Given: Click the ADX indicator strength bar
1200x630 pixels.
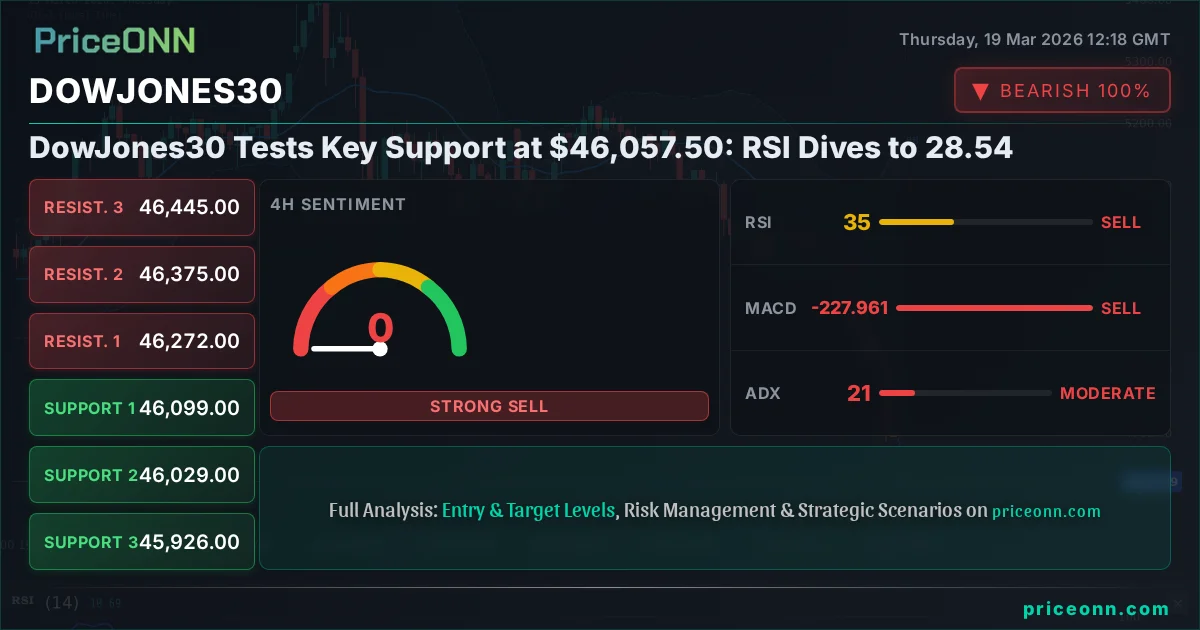Looking at the screenshot, I should [x=965, y=394].
